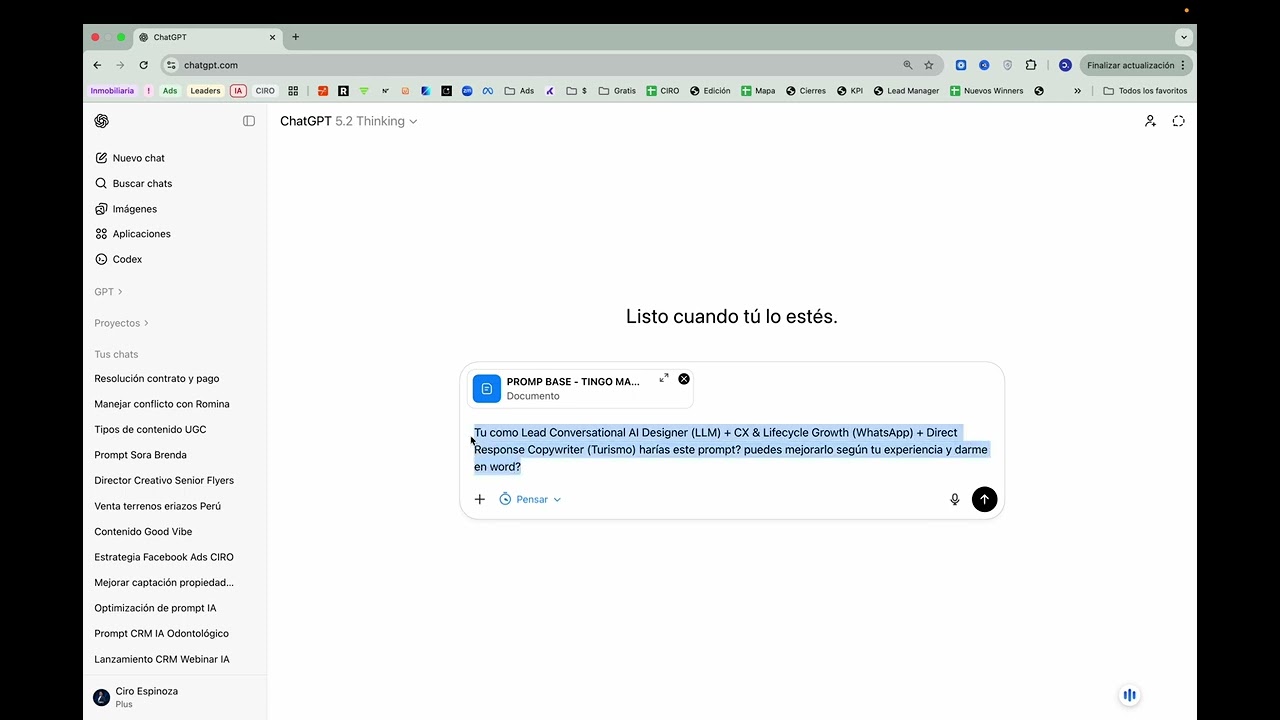Open the browser extensions puzzle icon
This screenshot has height=720, width=1280.
click(1031, 65)
